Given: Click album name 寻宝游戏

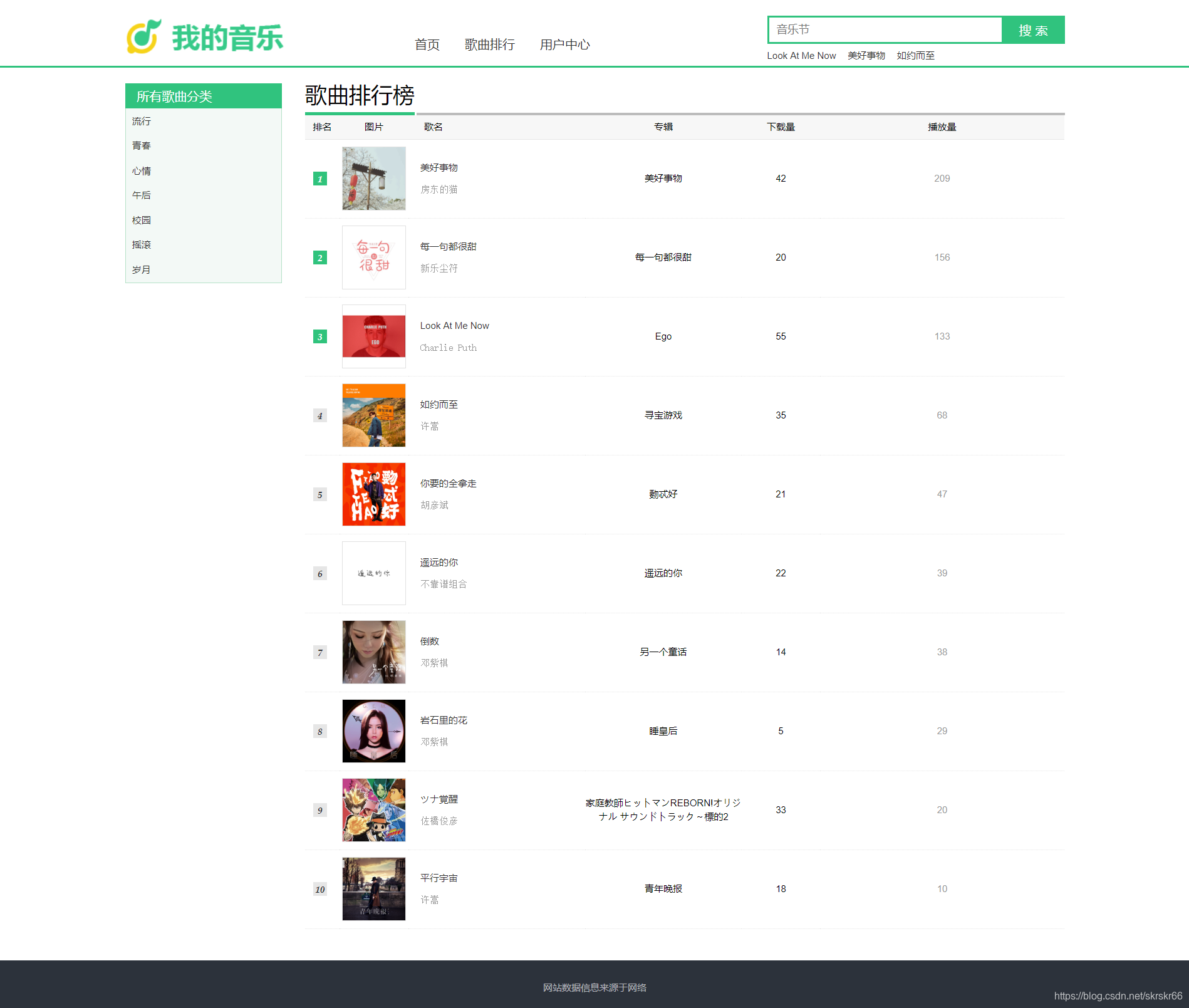Looking at the screenshot, I should pos(663,415).
